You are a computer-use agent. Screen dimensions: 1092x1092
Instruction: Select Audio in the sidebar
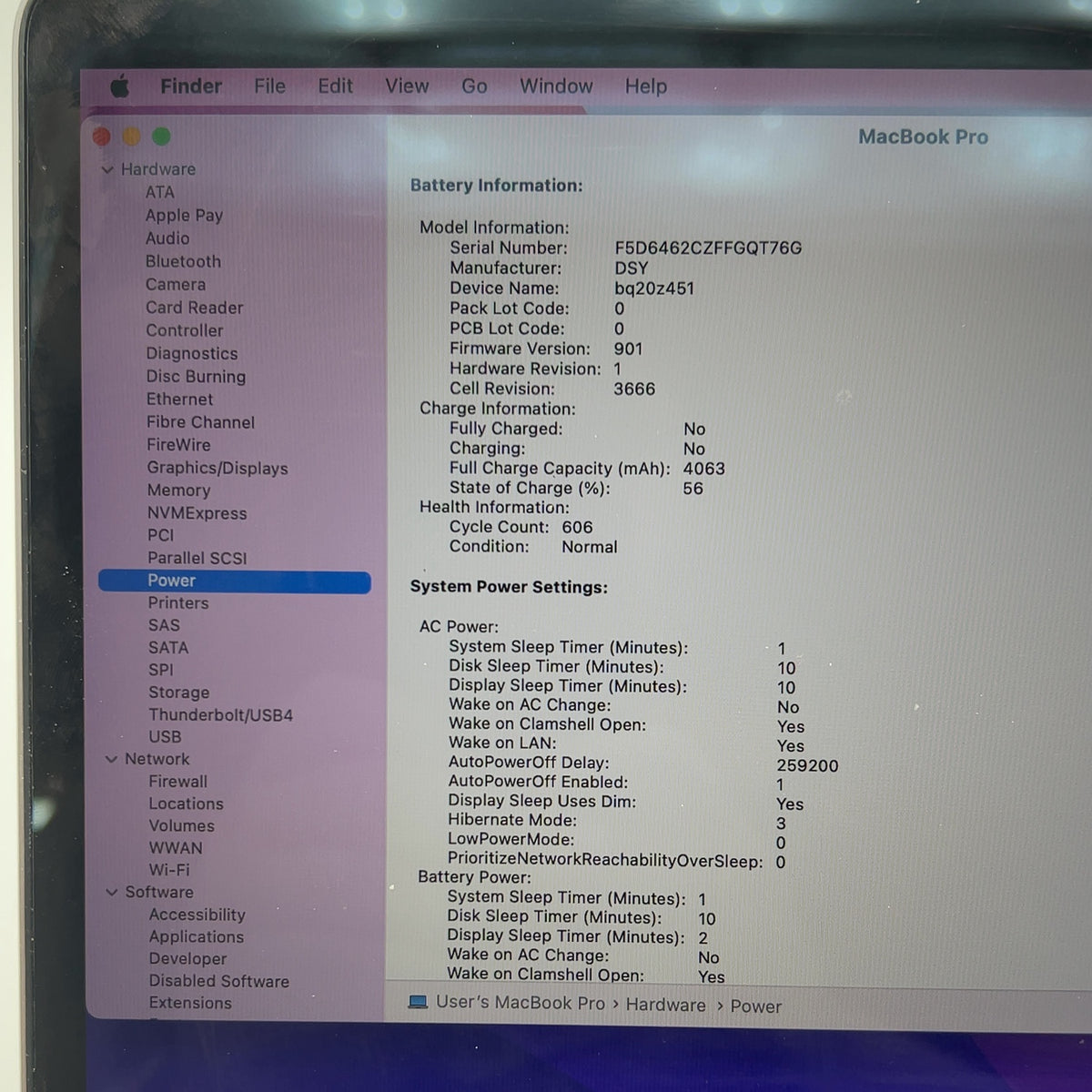tap(167, 238)
